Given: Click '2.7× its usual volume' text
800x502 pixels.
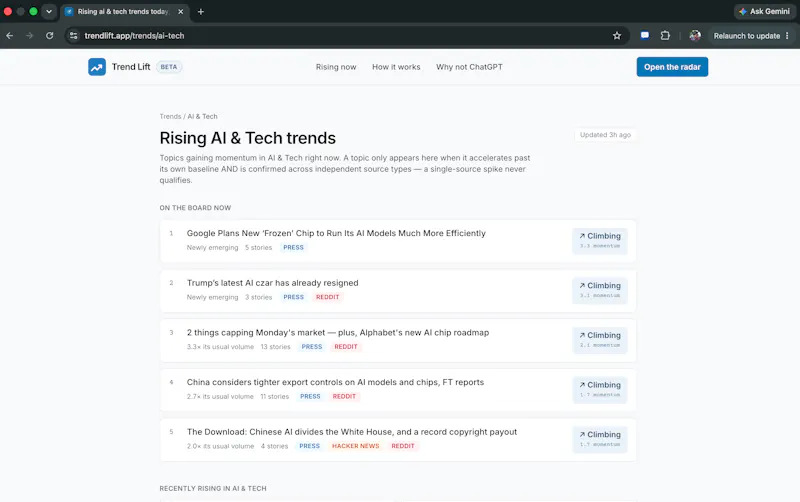Looking at the screenshot, I should (x=220, y=396).
